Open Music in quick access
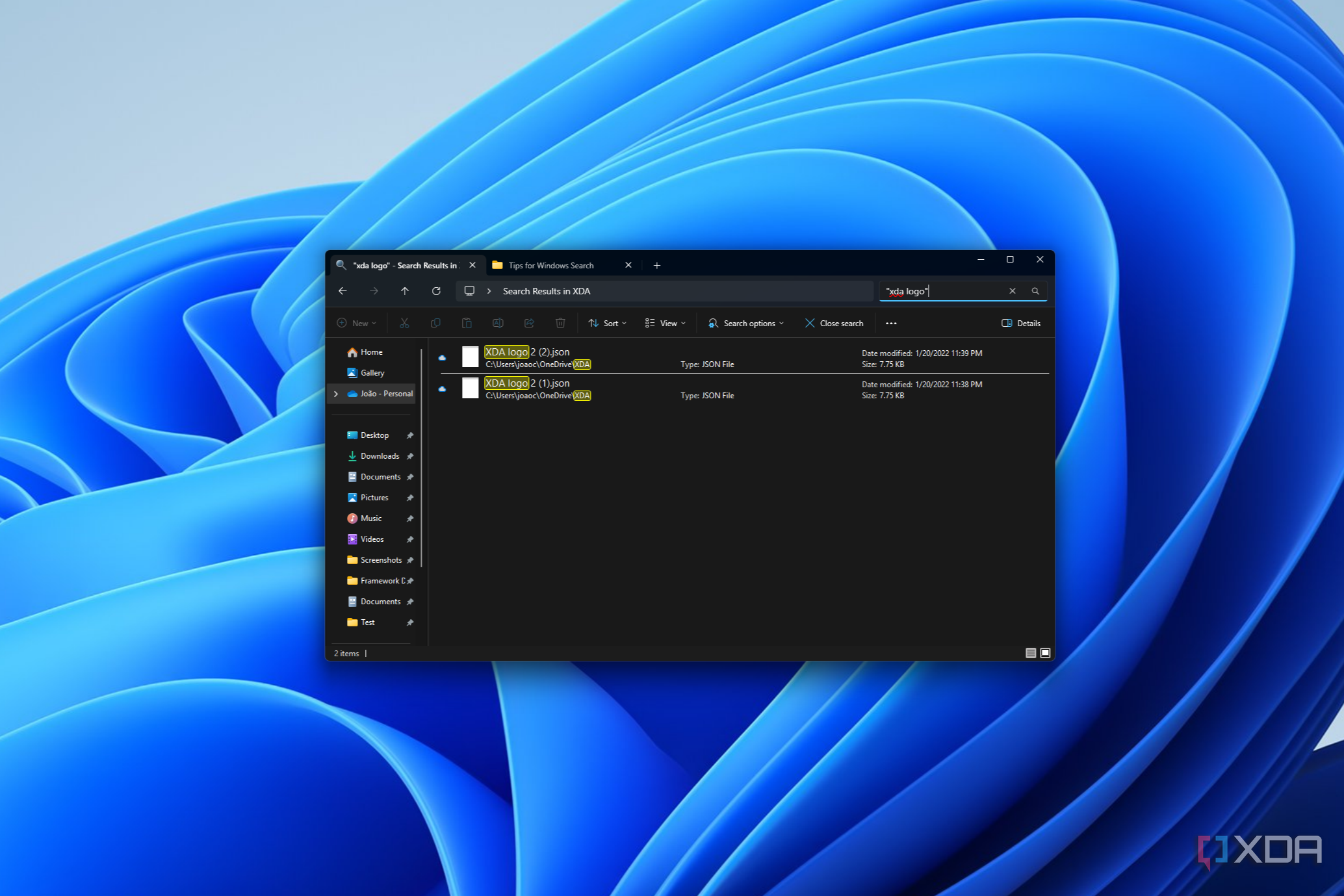Image resolution: width=1344 pixels, height=896 pixels. [371, 518]
